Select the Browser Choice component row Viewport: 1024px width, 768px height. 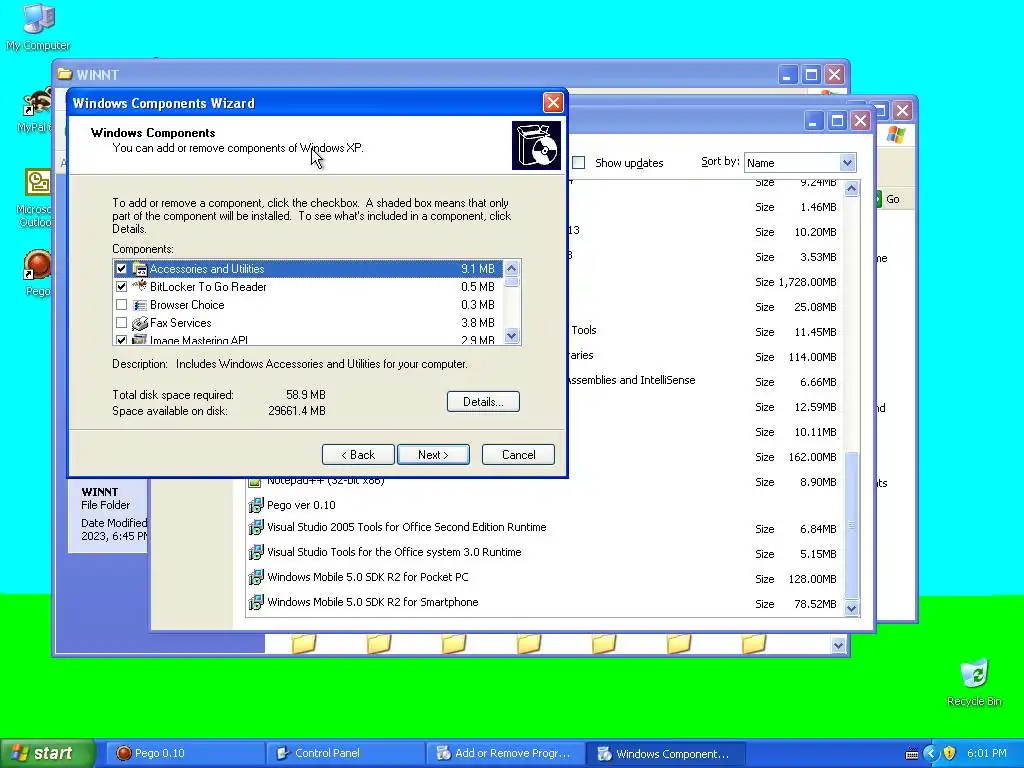click(x=308, y=305)
